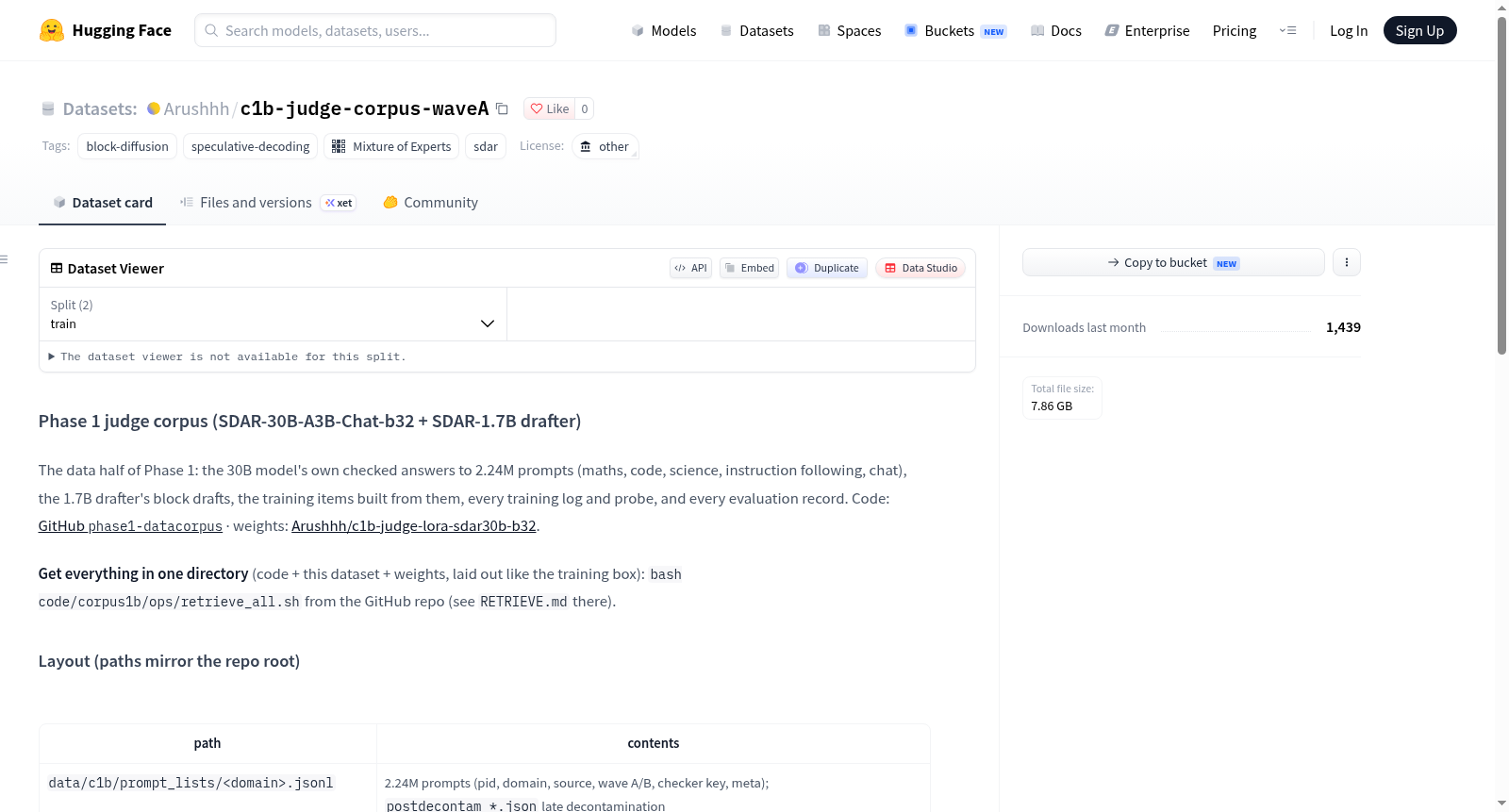
Task: Switch to the Dataset card tab
Action: [102, 203]
